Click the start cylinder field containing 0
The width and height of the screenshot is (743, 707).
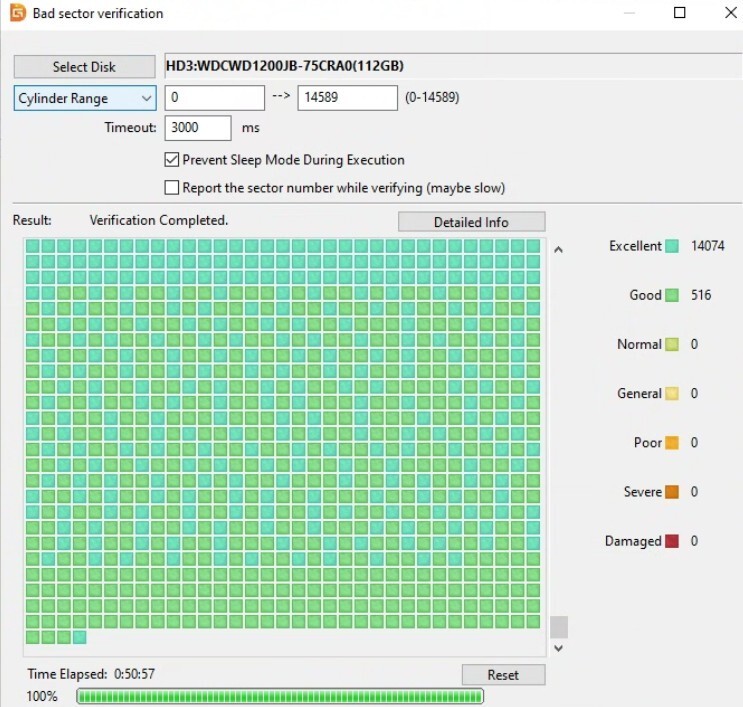pos(215,98)
